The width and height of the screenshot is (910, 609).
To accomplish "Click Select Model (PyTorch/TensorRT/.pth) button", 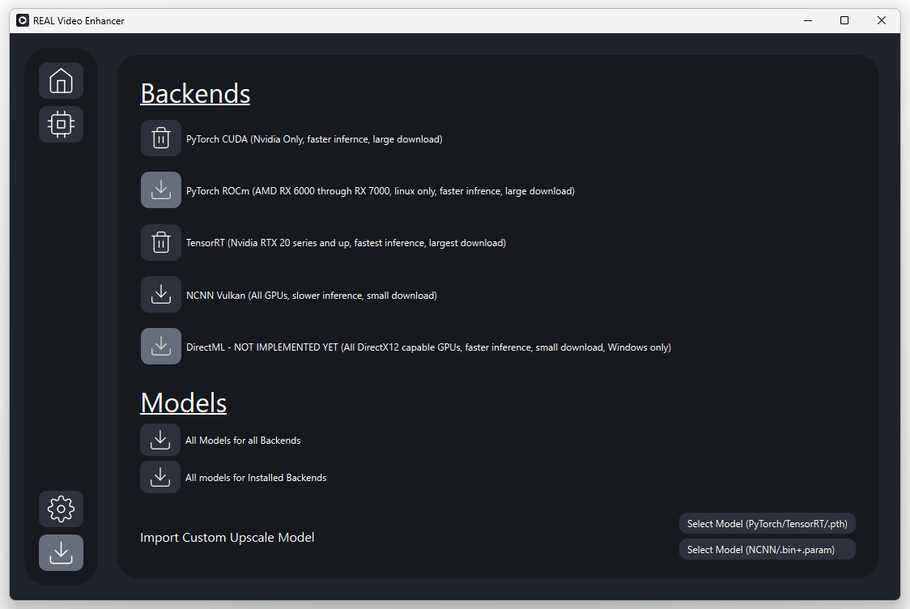I will tap(767, 524).
